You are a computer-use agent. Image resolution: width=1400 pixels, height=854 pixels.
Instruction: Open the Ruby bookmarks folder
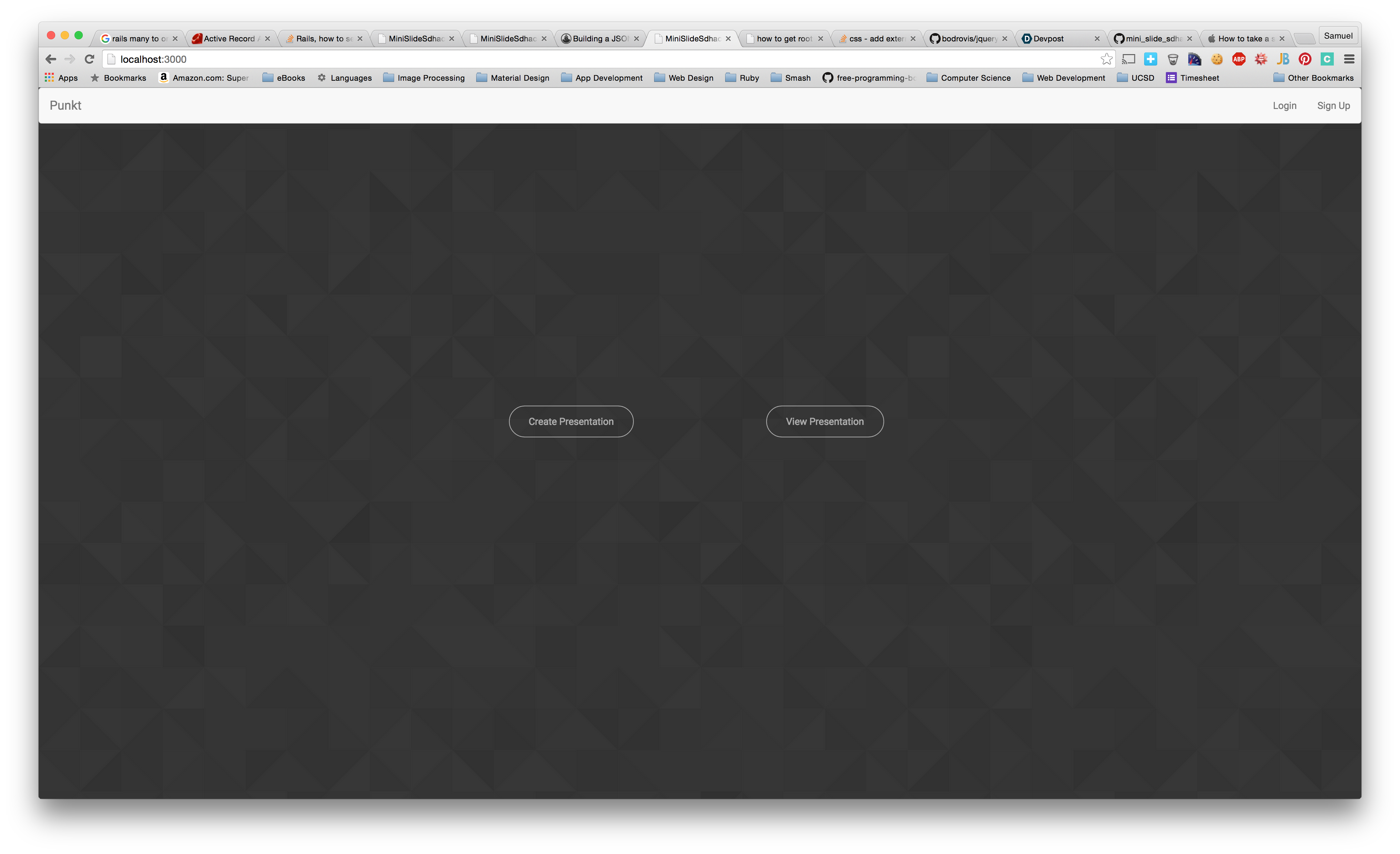(x=742, y=78)
